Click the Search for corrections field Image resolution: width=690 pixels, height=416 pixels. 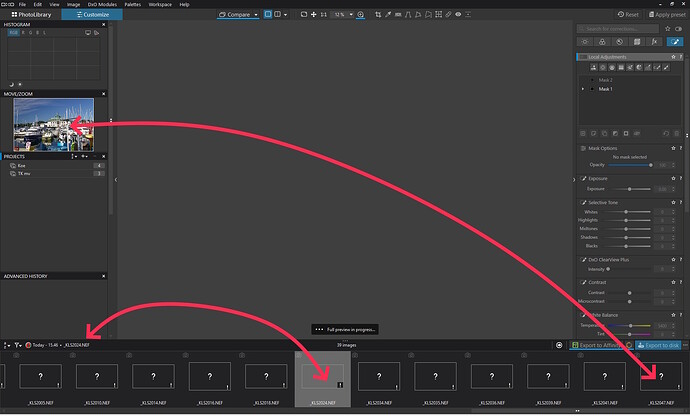617,29
